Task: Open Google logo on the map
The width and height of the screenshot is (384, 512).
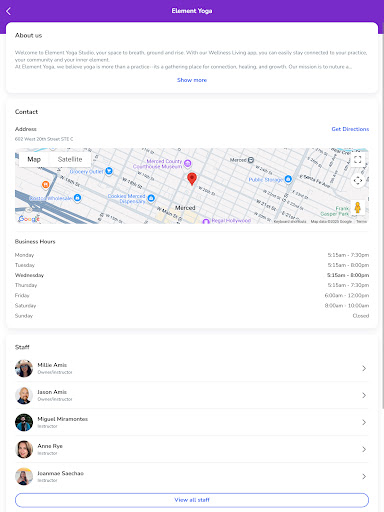Action: (29, 219)
